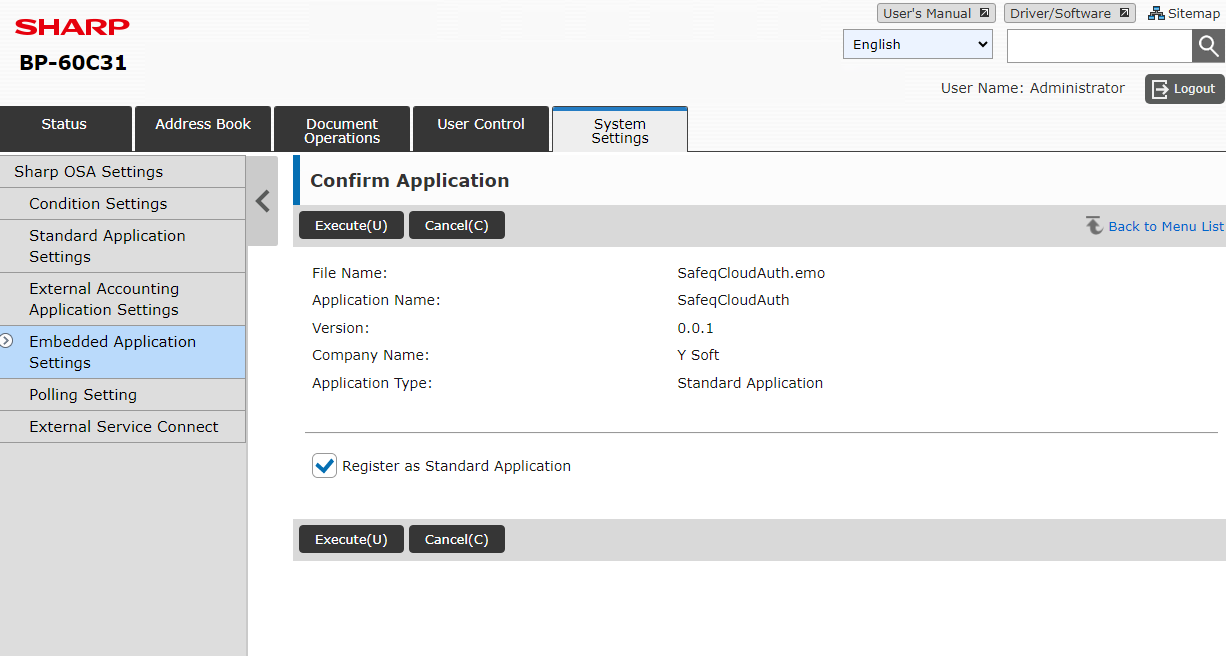
Task: Go to the Document Operations tab
Action: click(342, 131)
